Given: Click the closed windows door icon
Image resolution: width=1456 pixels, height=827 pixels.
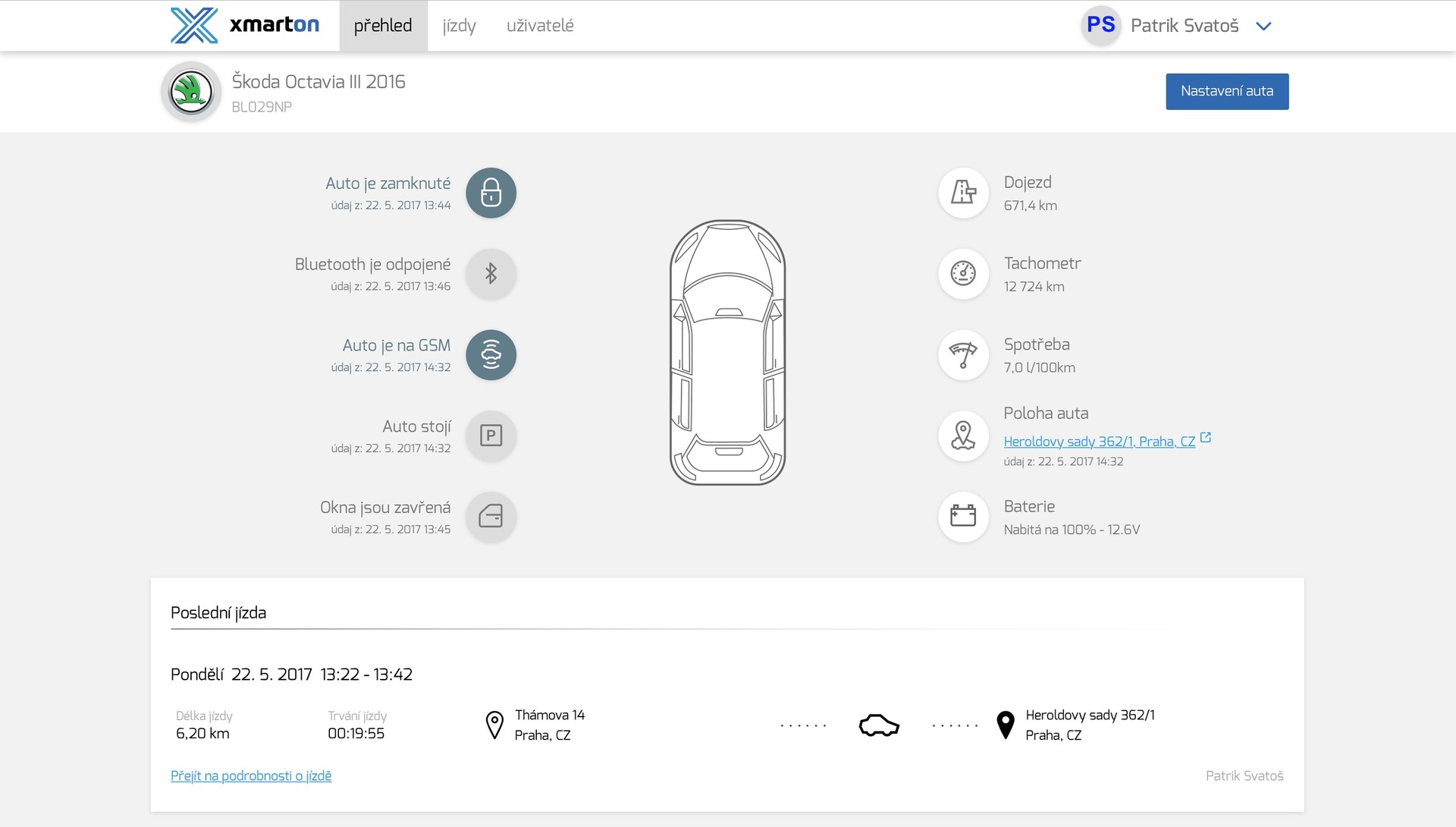Looking at the screenshot, I should 491,517.
